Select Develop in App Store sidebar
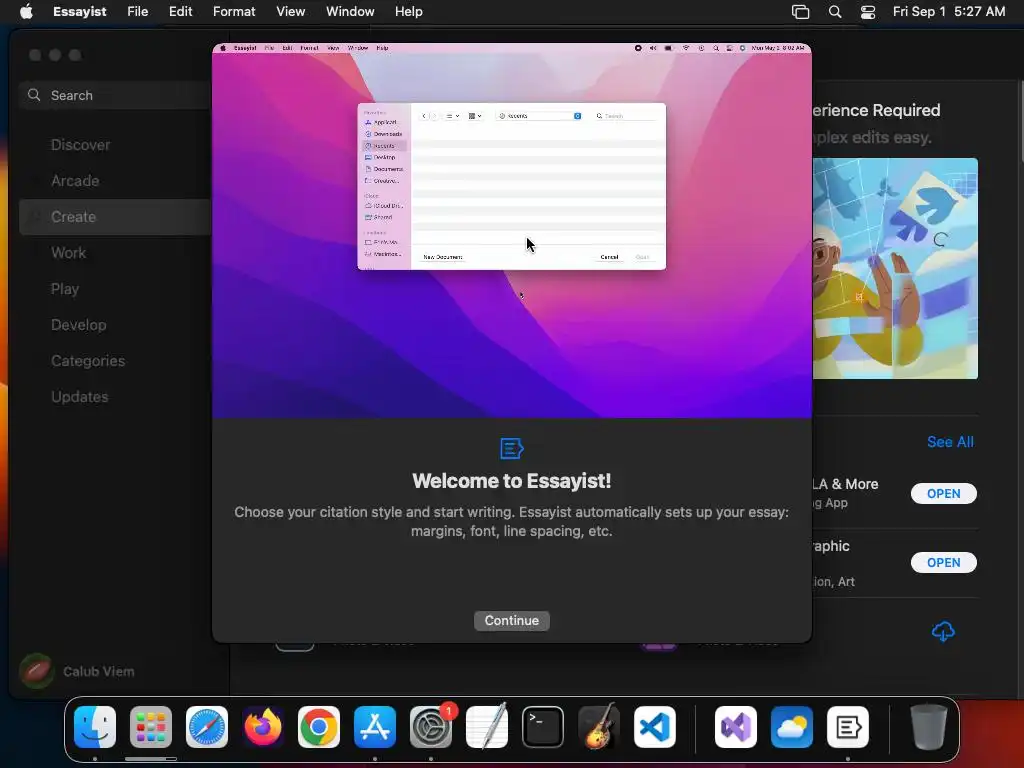 (78, 325)
